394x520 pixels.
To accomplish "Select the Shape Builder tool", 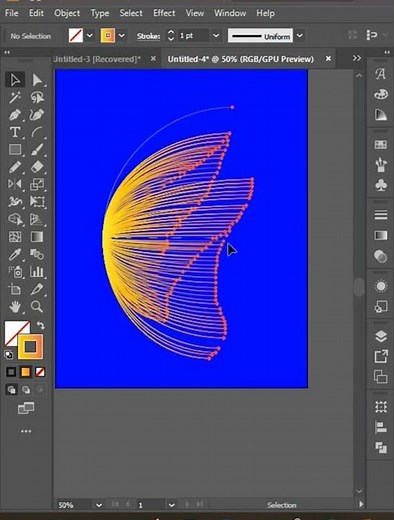I will (15, 219).
